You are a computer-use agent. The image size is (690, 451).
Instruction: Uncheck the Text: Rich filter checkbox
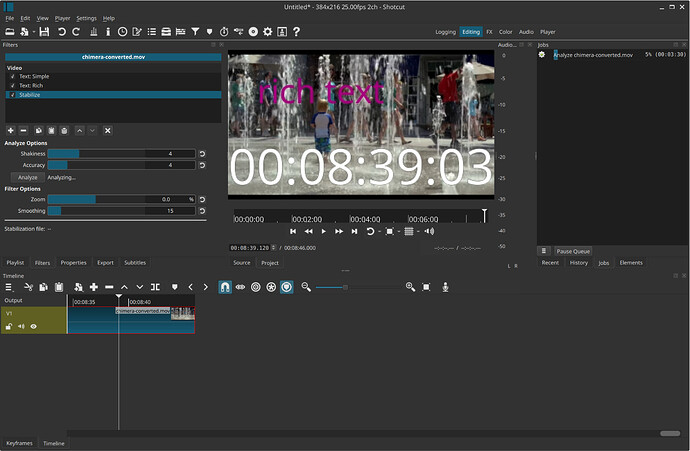(x=12, y=86)
